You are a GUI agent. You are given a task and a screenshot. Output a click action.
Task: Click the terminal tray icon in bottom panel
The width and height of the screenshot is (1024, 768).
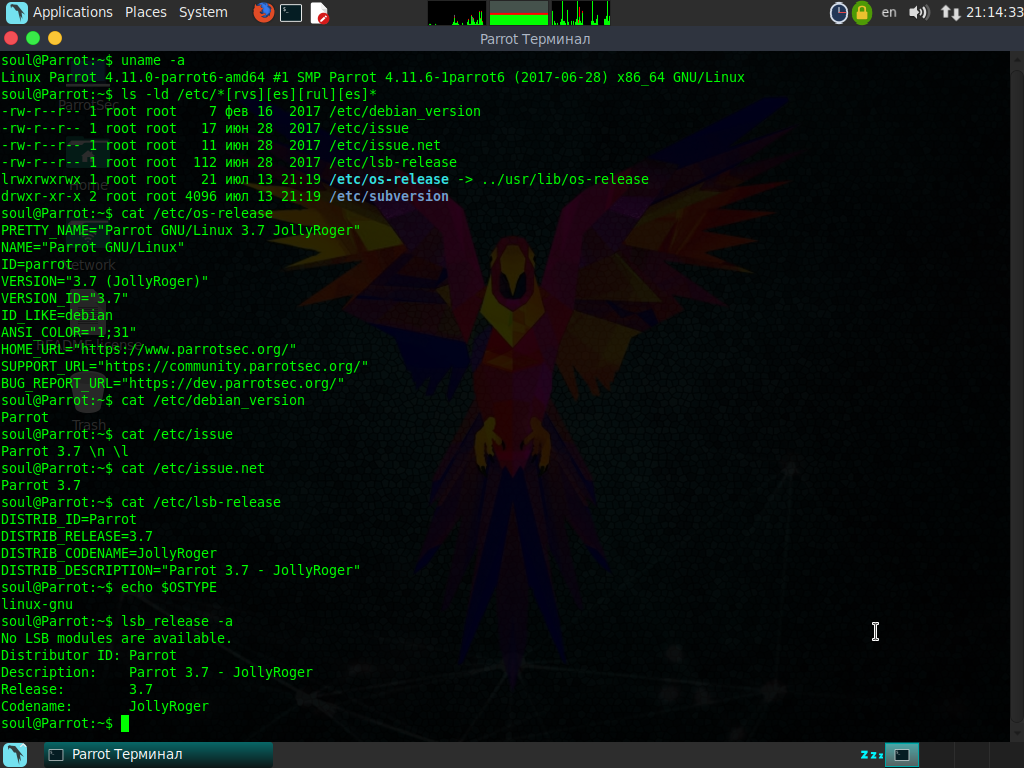pyautogui.click(x=902, y=755)
